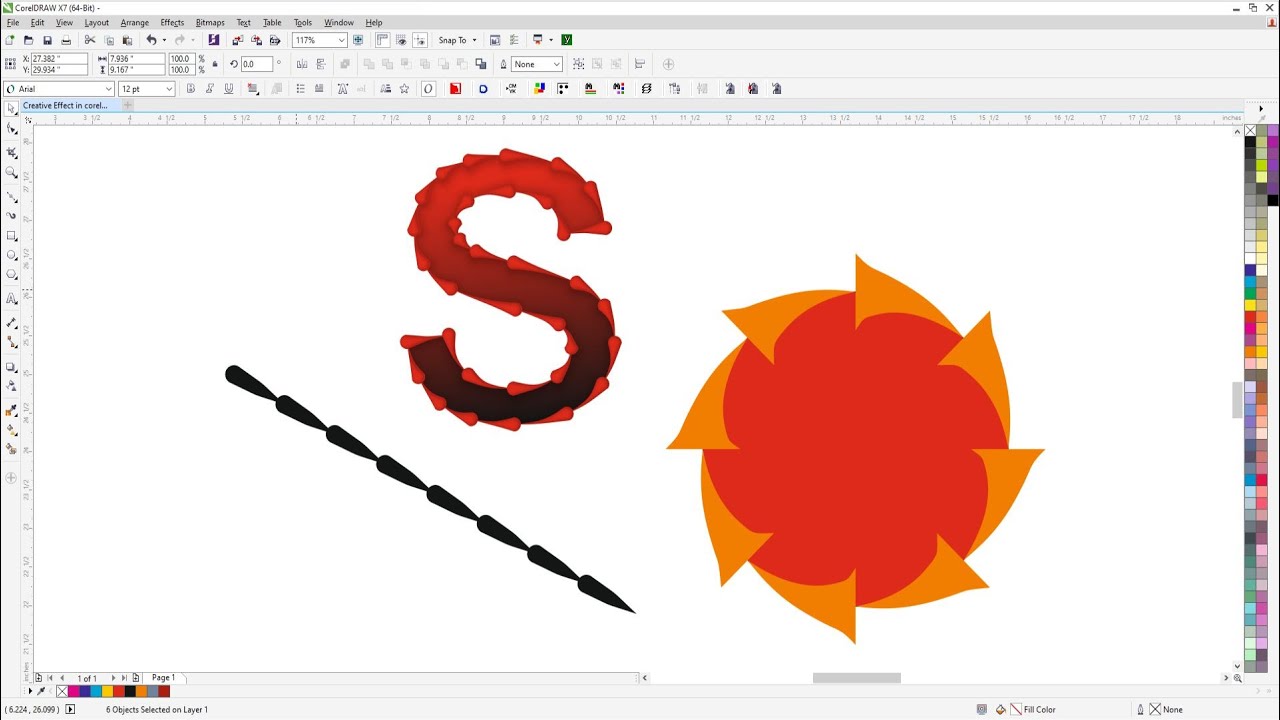Add a new document tab

128,105
